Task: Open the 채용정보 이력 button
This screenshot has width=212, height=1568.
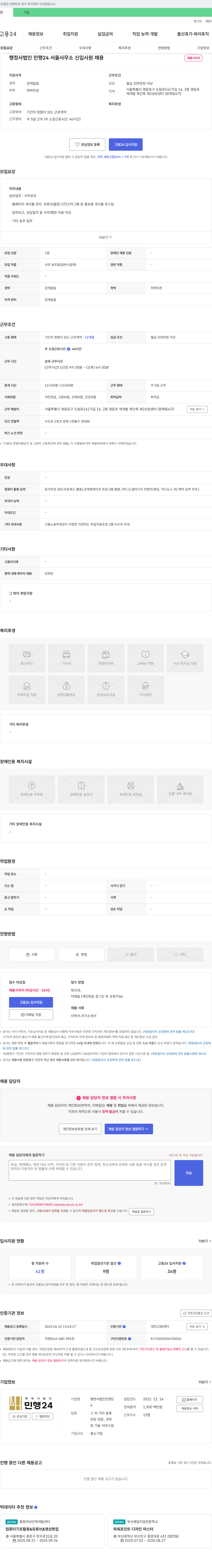Action: pos(189,1408)
